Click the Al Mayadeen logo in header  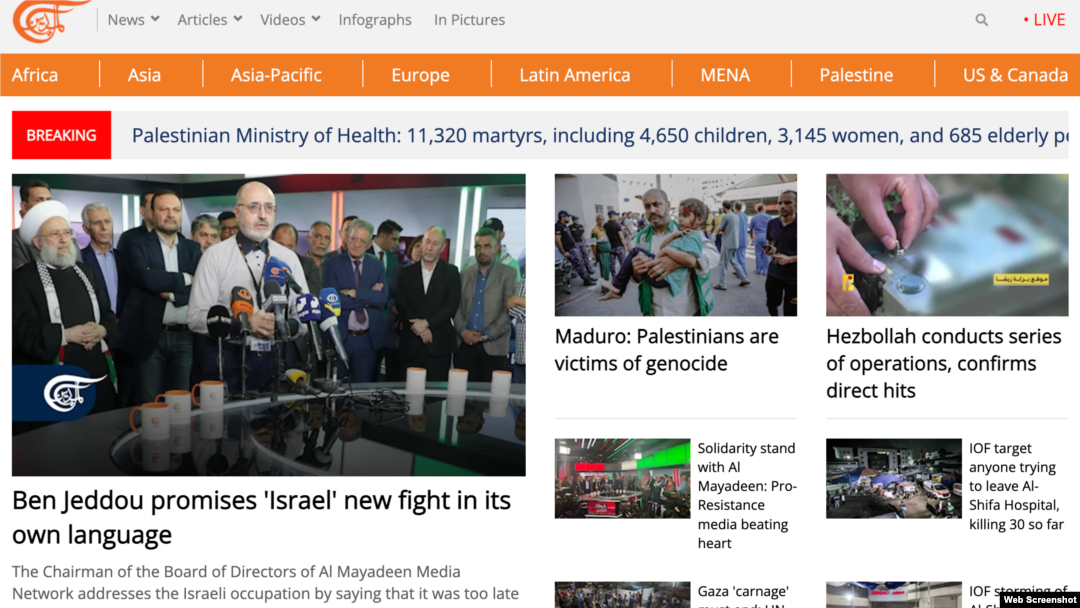click(50, 21)
